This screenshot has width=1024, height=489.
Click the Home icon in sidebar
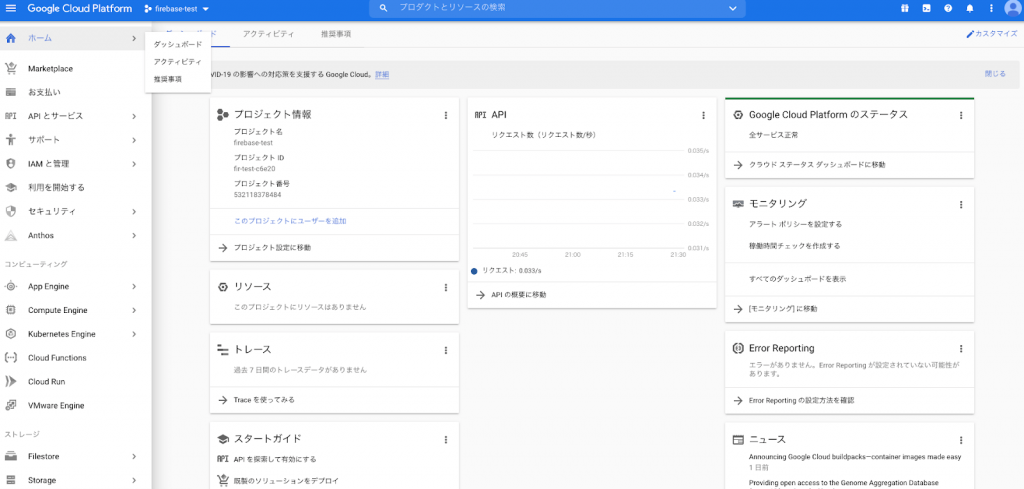click(x=10, y=39)
